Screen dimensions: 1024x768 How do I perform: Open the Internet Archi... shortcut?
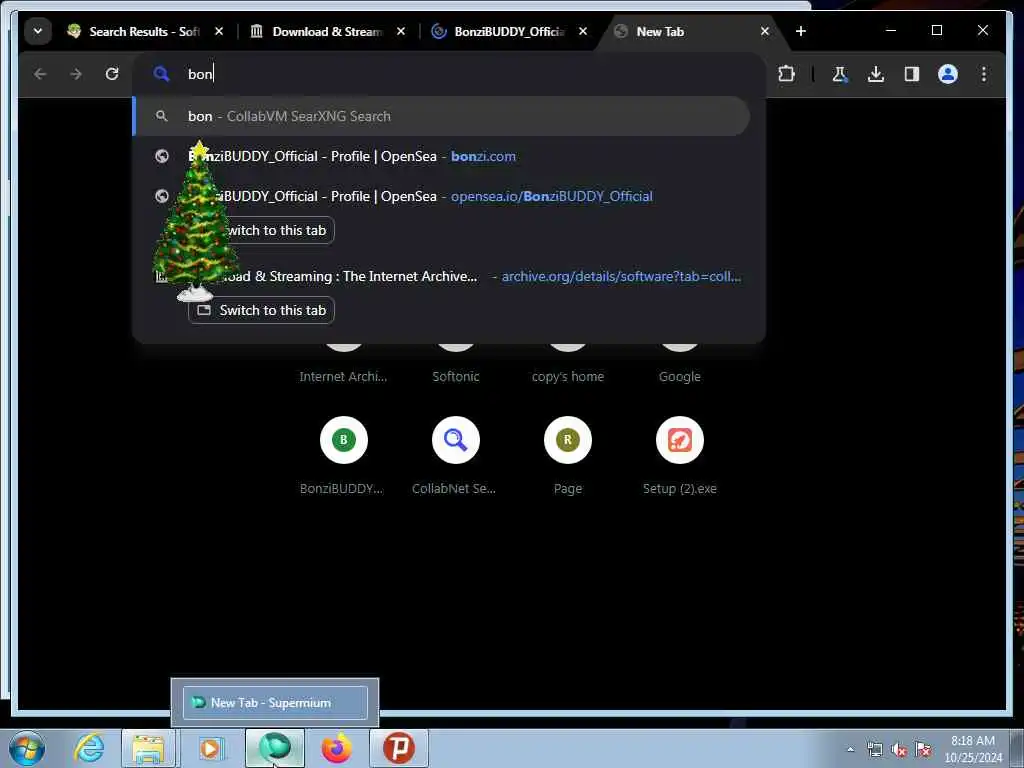click(x=344, y=367)
